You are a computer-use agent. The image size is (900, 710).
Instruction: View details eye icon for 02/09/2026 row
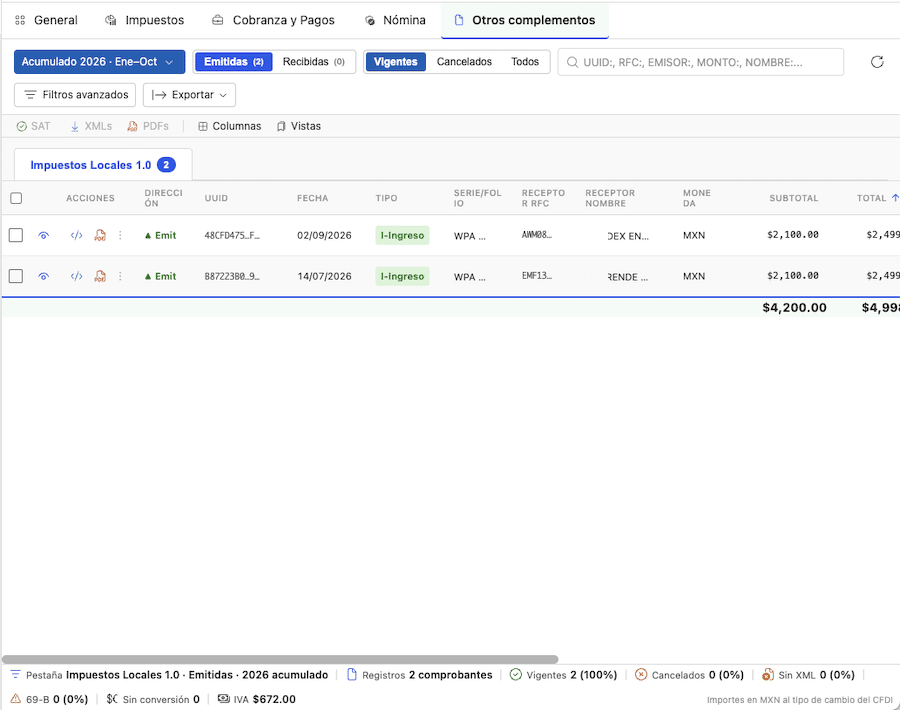[44, 235]
